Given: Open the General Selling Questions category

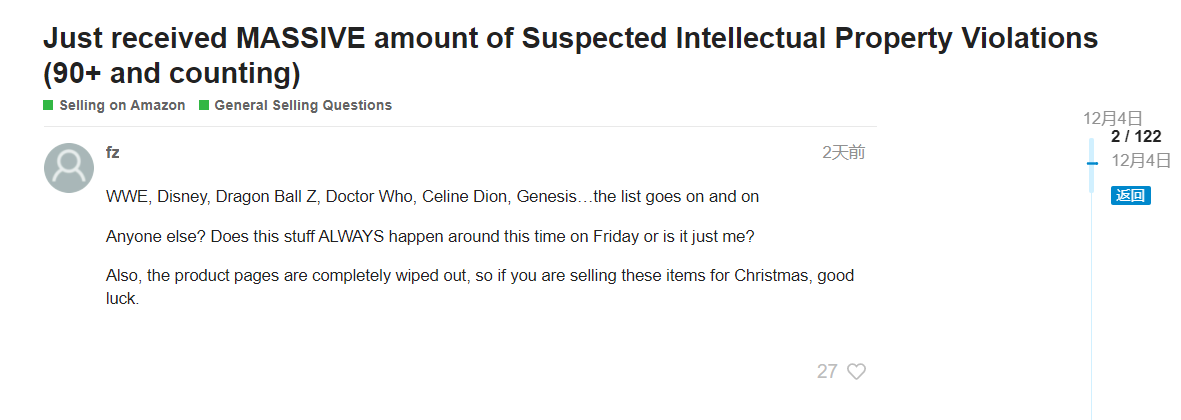Looking at the screenshot, I should (x=302, y=105).
